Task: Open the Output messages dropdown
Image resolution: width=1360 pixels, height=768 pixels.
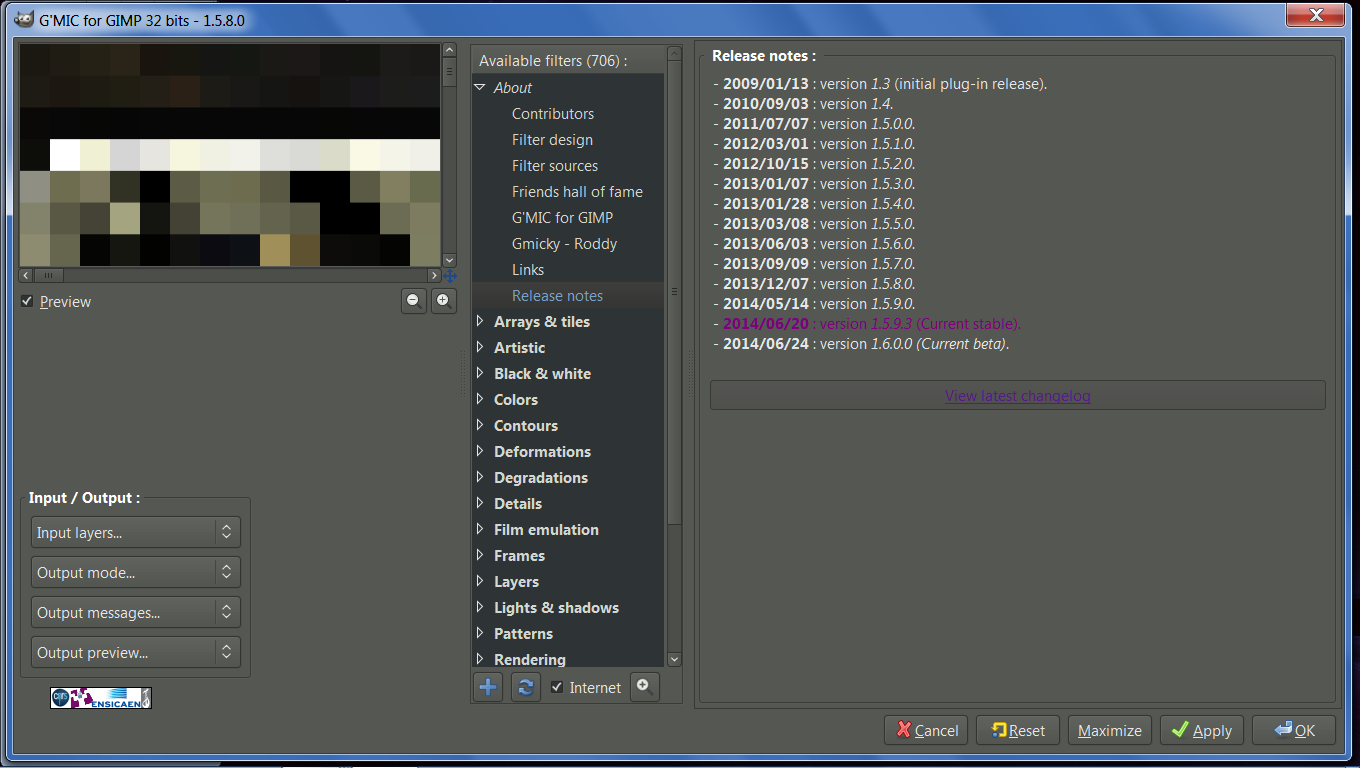Action: (136, 612)
